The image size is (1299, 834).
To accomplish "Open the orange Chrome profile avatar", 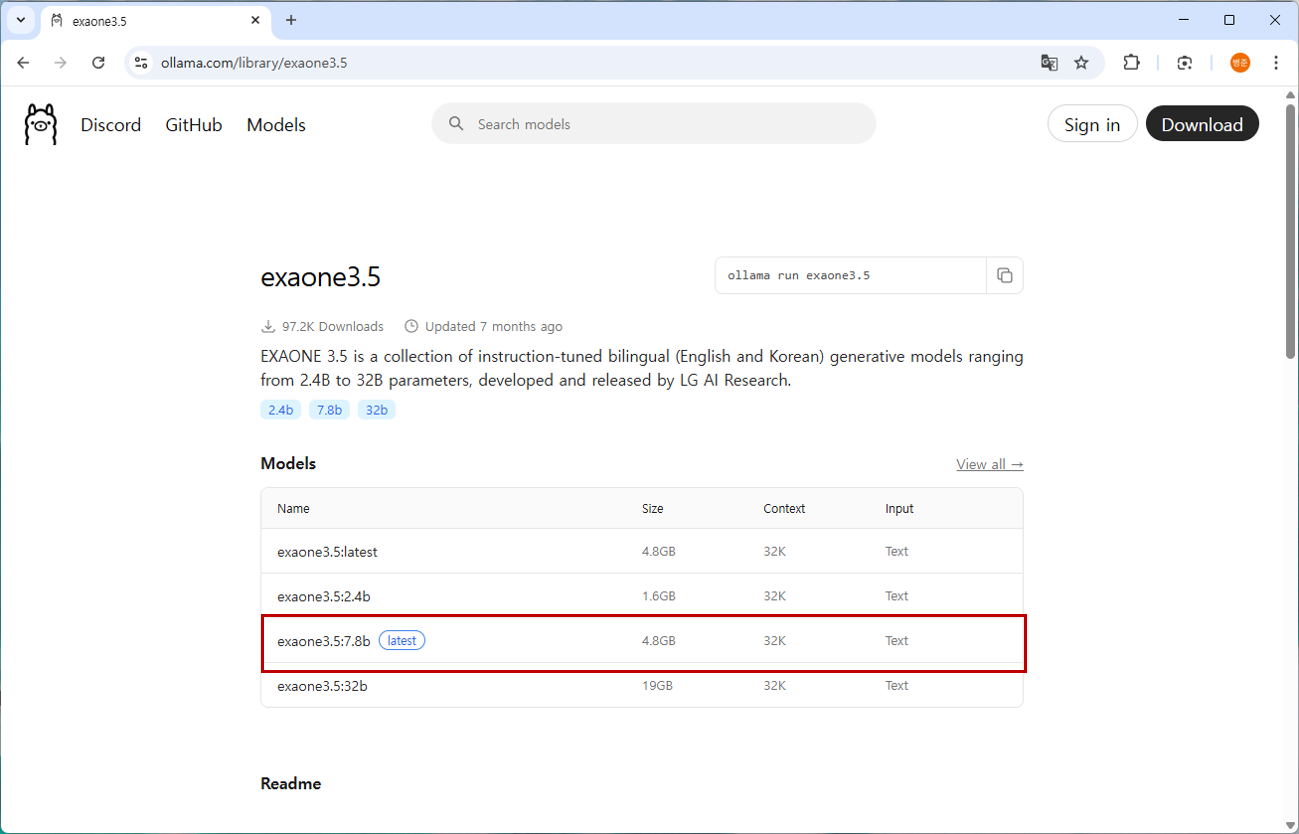I will click(1240, 63).
